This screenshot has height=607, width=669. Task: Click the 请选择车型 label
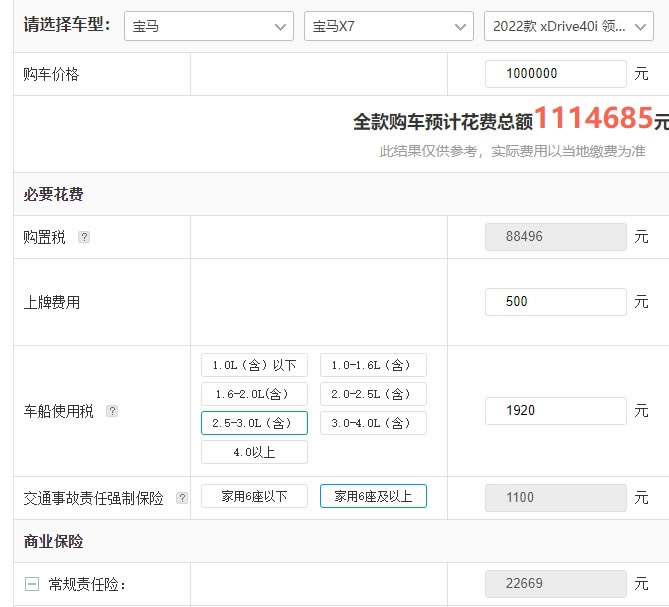[x=67, y=25]
